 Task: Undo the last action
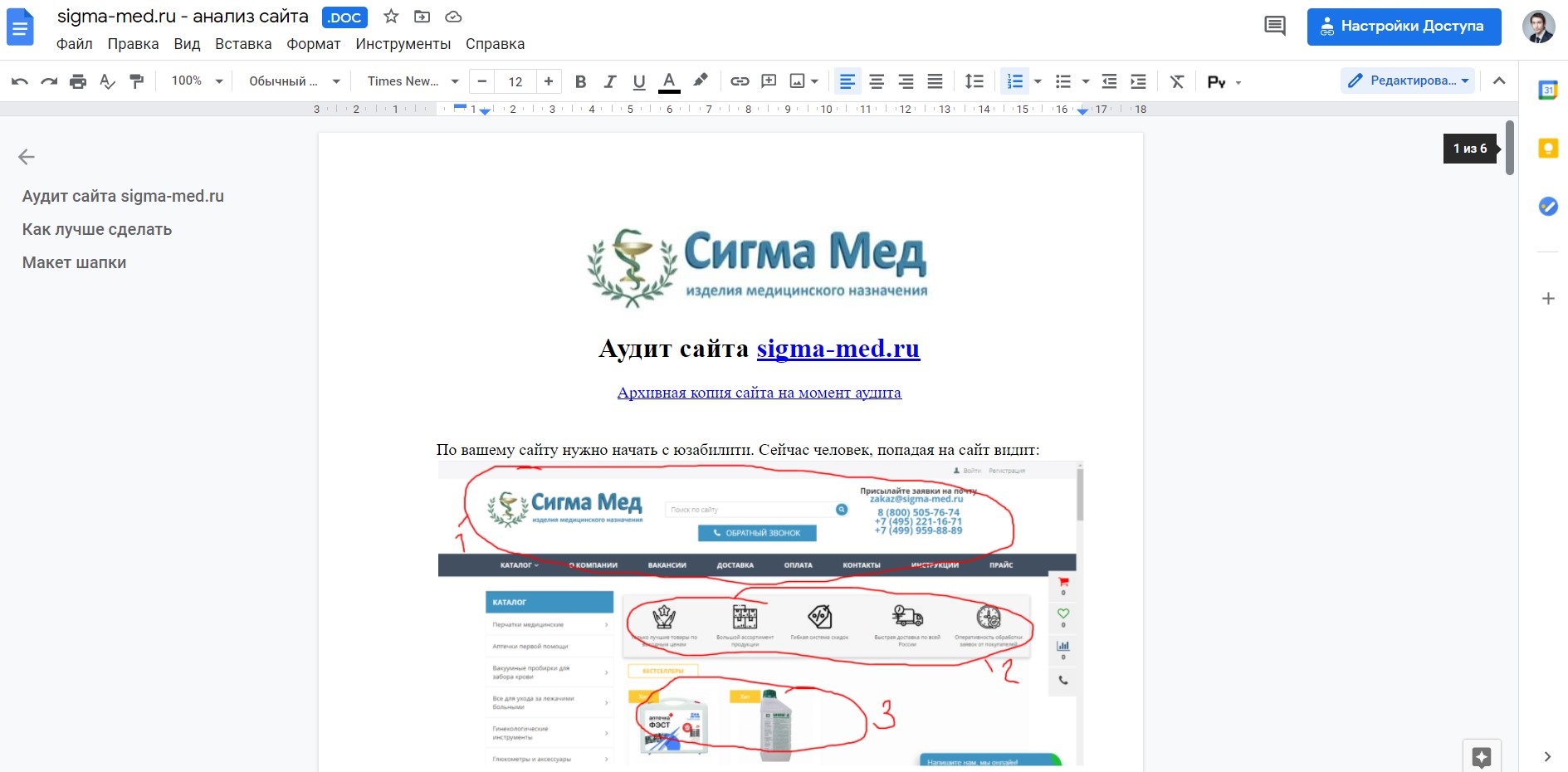[18, 81]
